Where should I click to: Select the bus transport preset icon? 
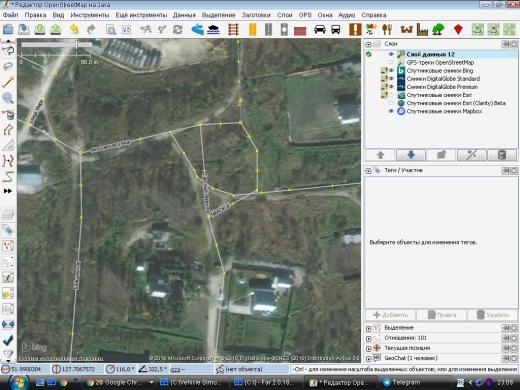tap(336, 30)
